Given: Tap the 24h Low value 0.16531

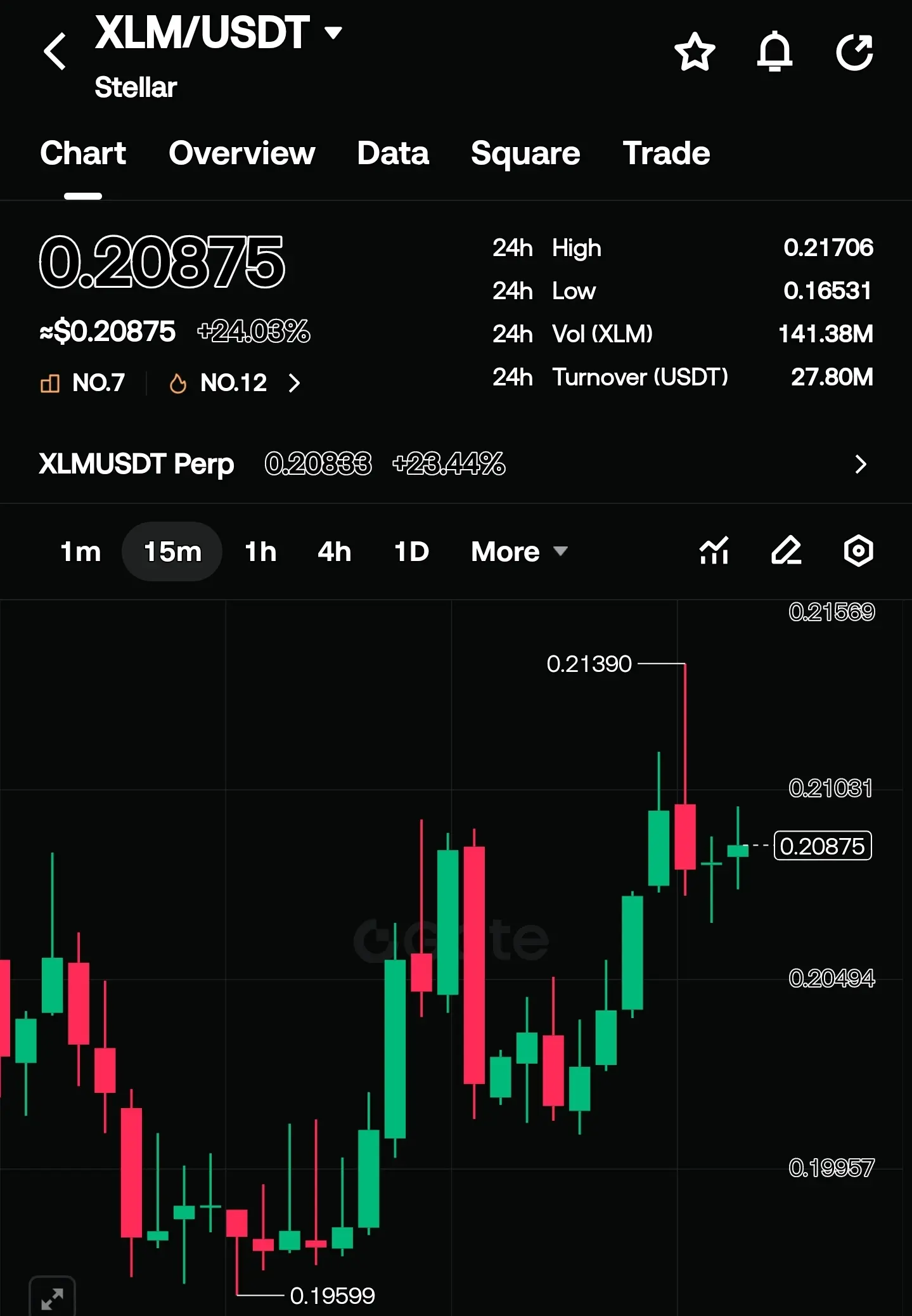Looking at the screenshot, I should click(828, 291).
